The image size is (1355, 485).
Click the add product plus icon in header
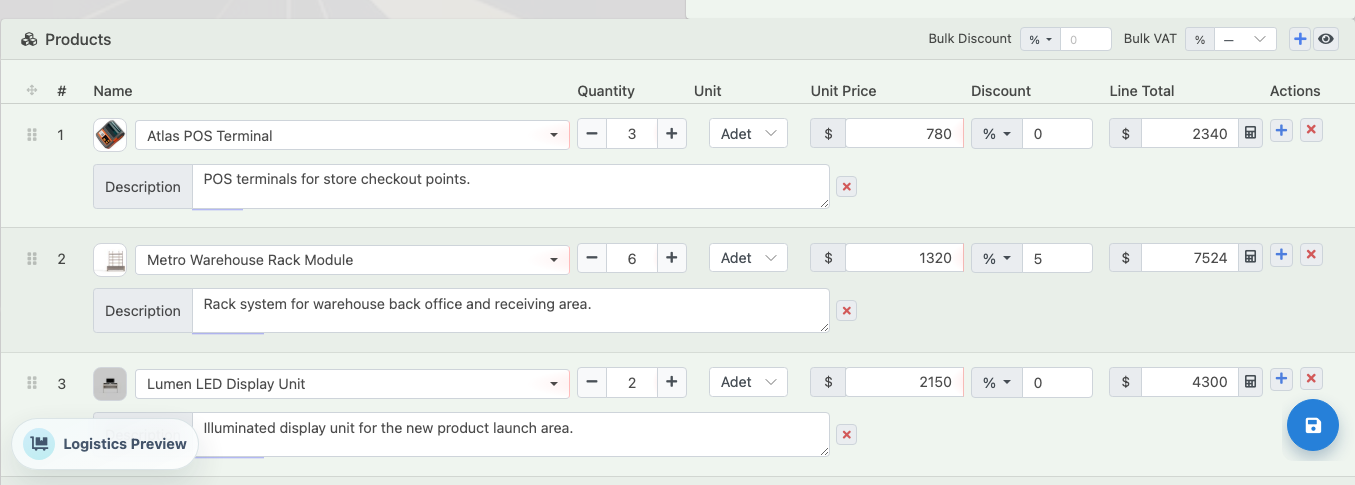click(1300, 39)
